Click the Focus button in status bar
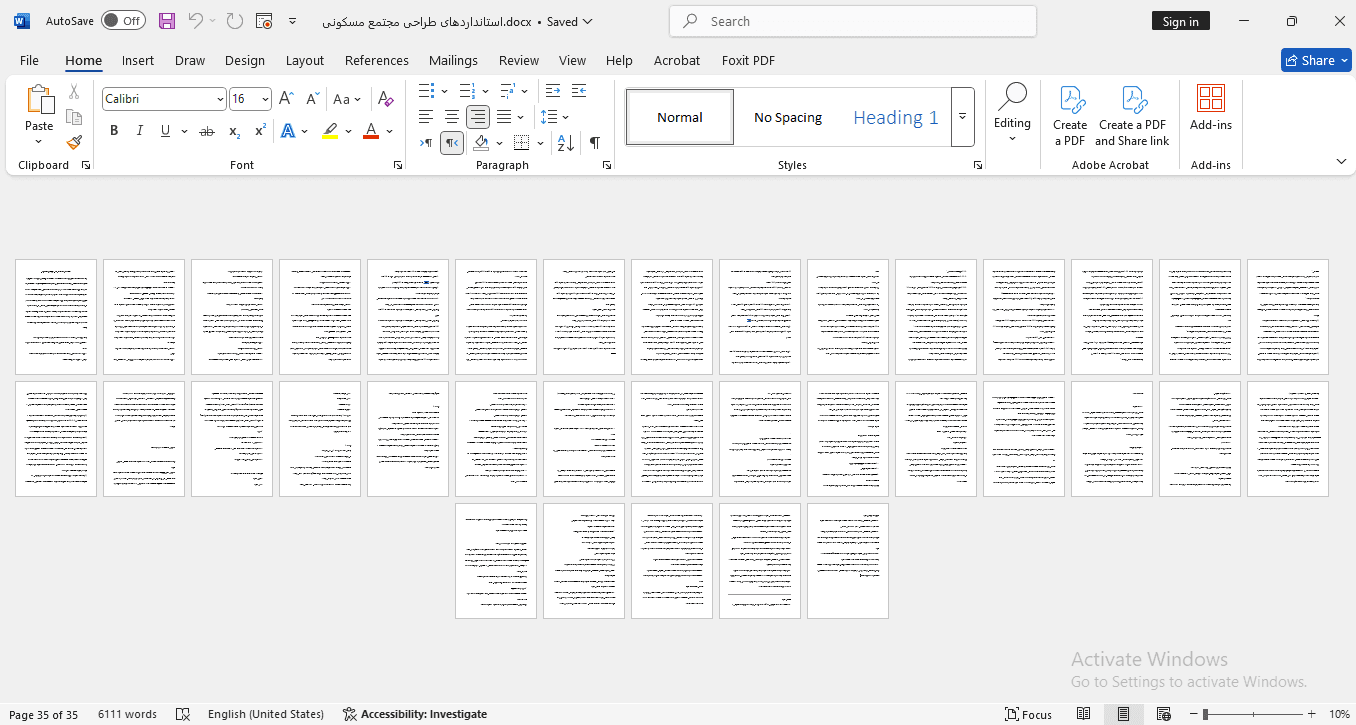This screenshot has width=1356, height=725. point(1029,714)
